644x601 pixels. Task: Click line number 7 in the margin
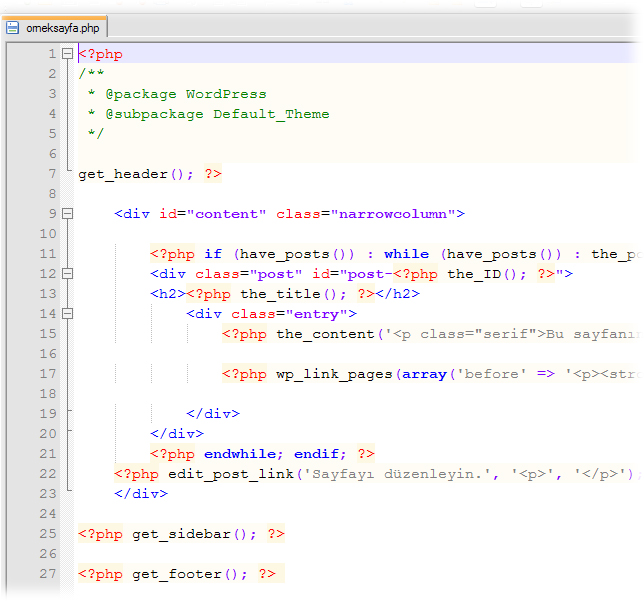(x=52, y=174)
